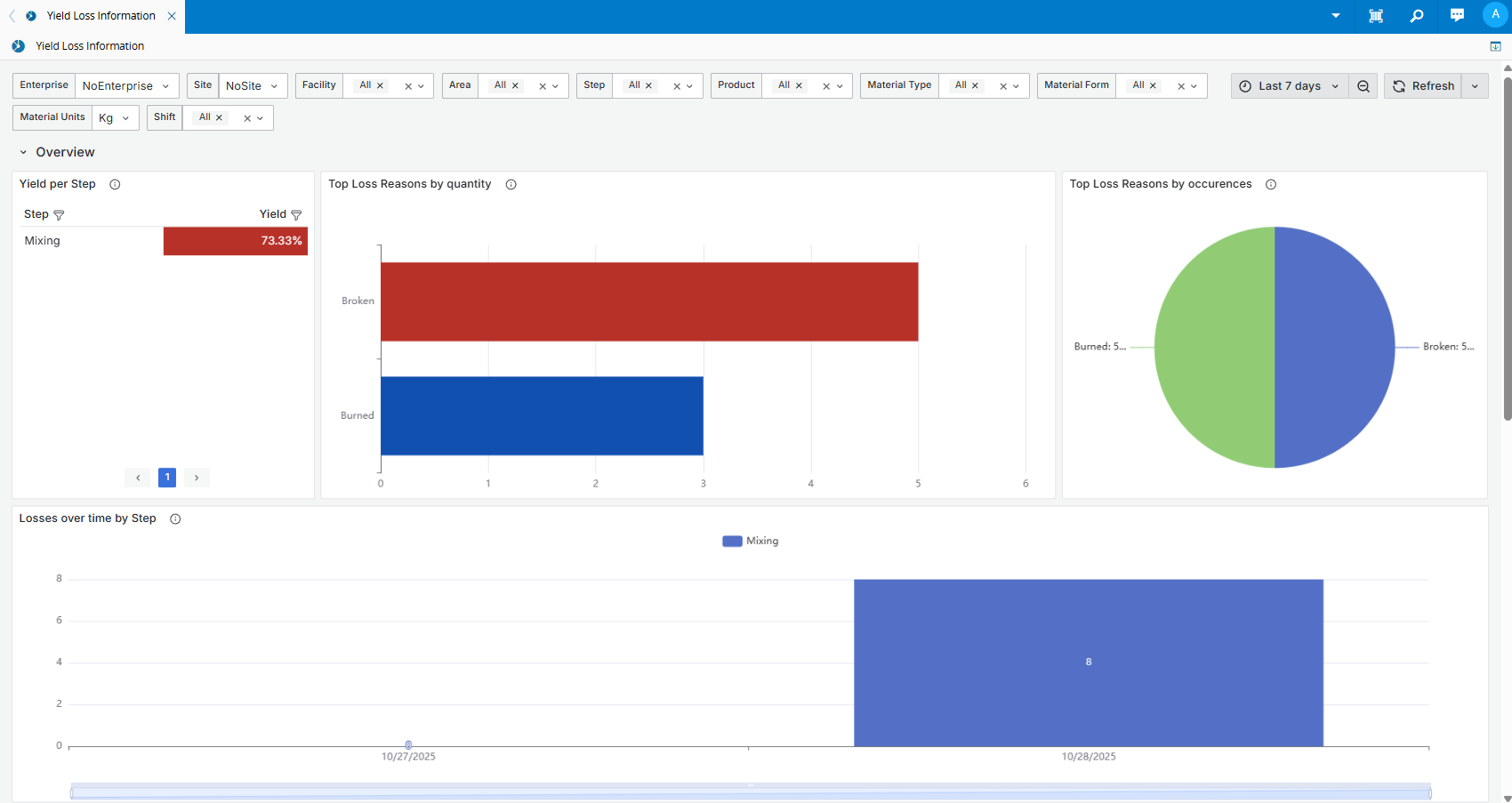Screen dimensions: 1512x803
Task: Click the Step column filter icon
Action: pos(59,215)
